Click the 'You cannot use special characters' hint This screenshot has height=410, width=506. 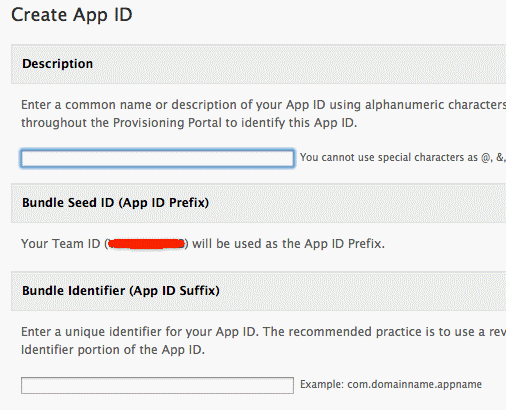(403, 157)
